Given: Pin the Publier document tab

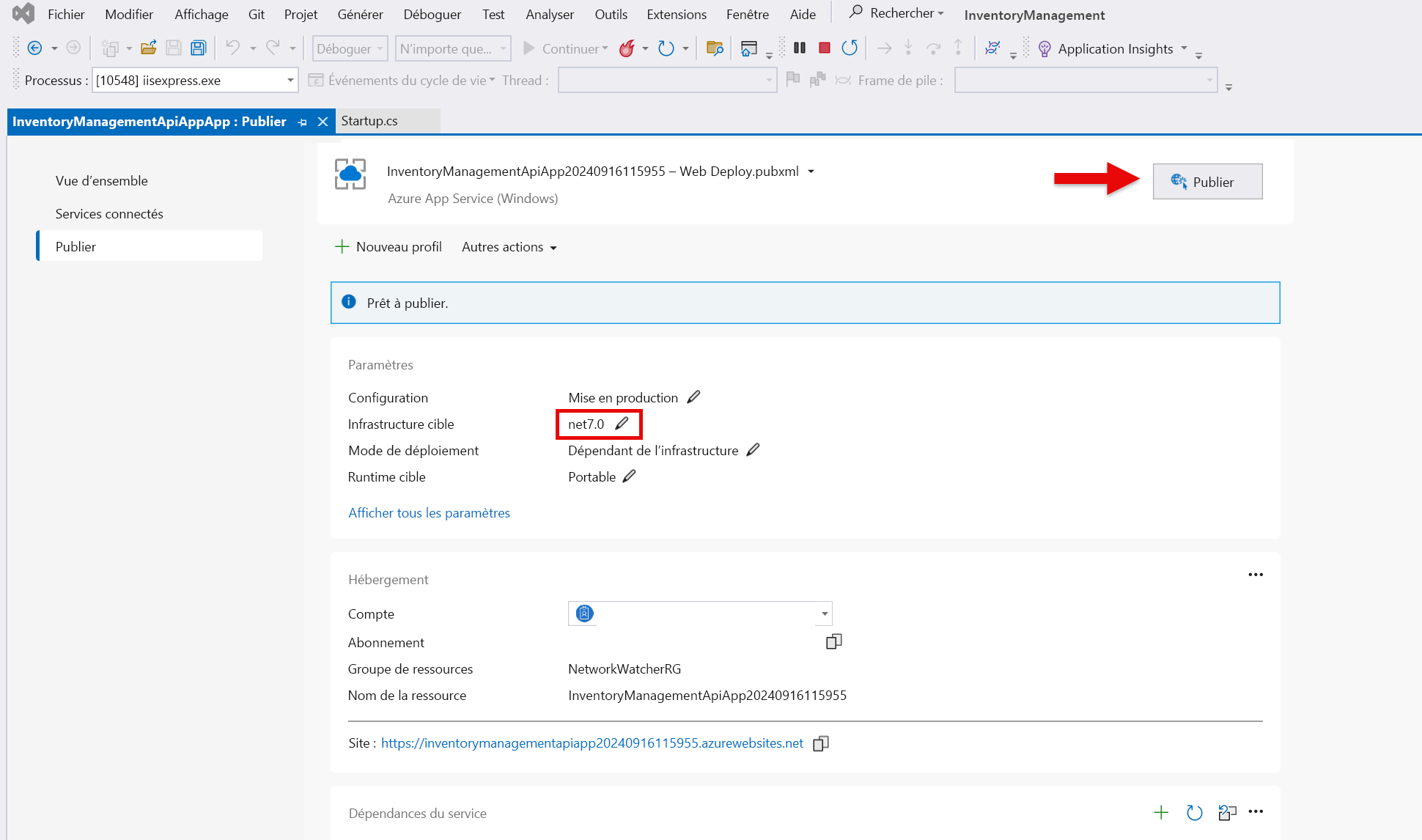Looking at the screenshot, I should (303, 122).
